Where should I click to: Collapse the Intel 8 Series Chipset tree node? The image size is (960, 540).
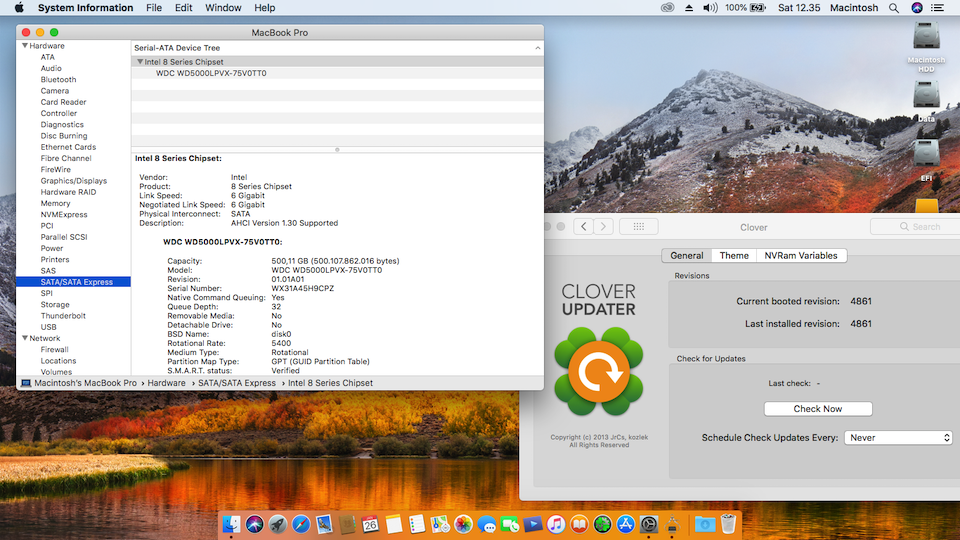coord(140,62)
